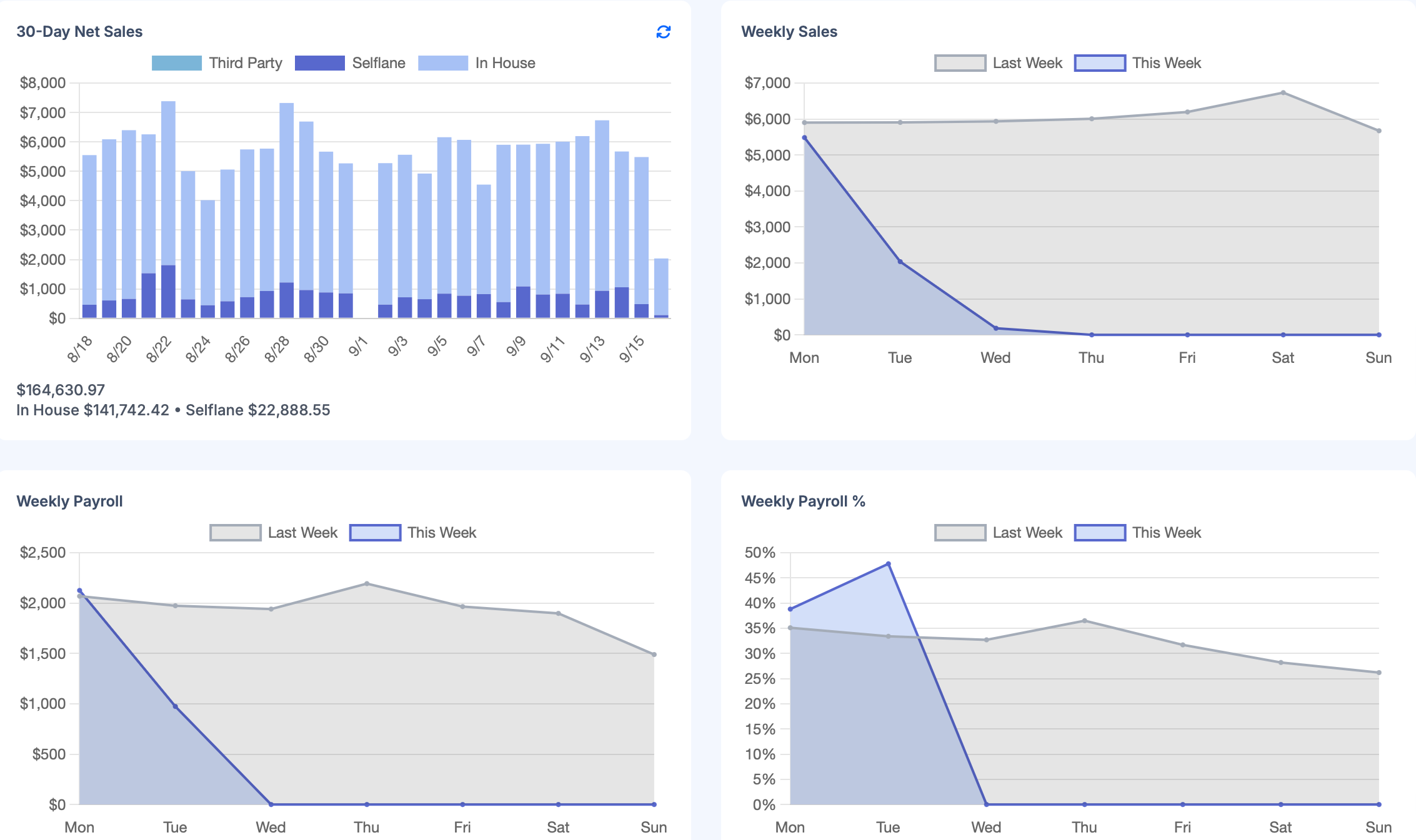The width and height of the screenshot is (1416, 840).
Task: Toggle the Third Party legend swatch
Action: click(177, 63)
